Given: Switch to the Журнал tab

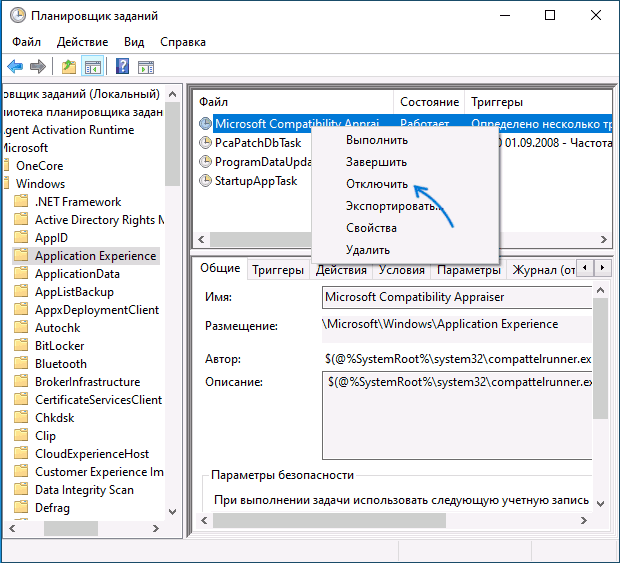Looking at the screenshot, I should [x=542, y=270].
